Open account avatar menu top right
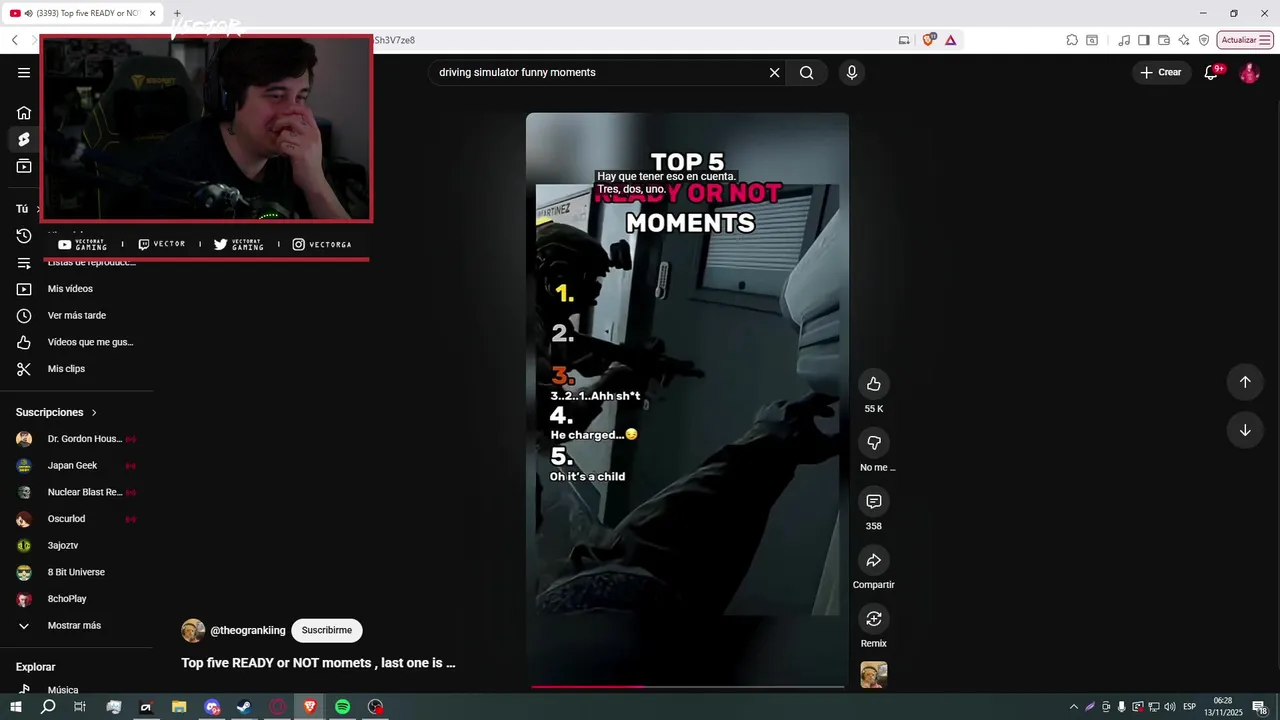This screenshot has width=1280, height=720. pos(1249,72)
